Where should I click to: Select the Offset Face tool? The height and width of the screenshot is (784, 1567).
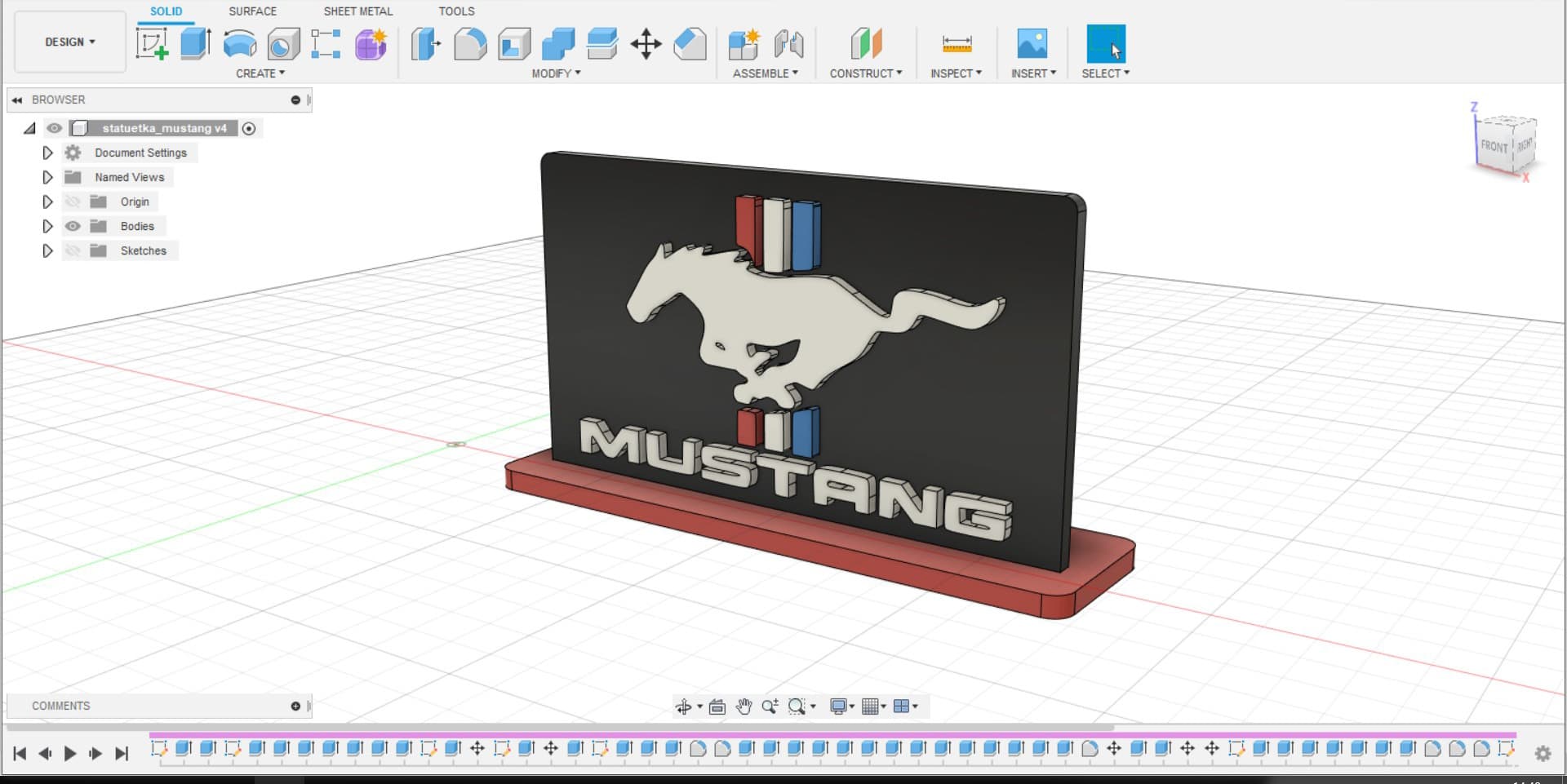(602, 44)
